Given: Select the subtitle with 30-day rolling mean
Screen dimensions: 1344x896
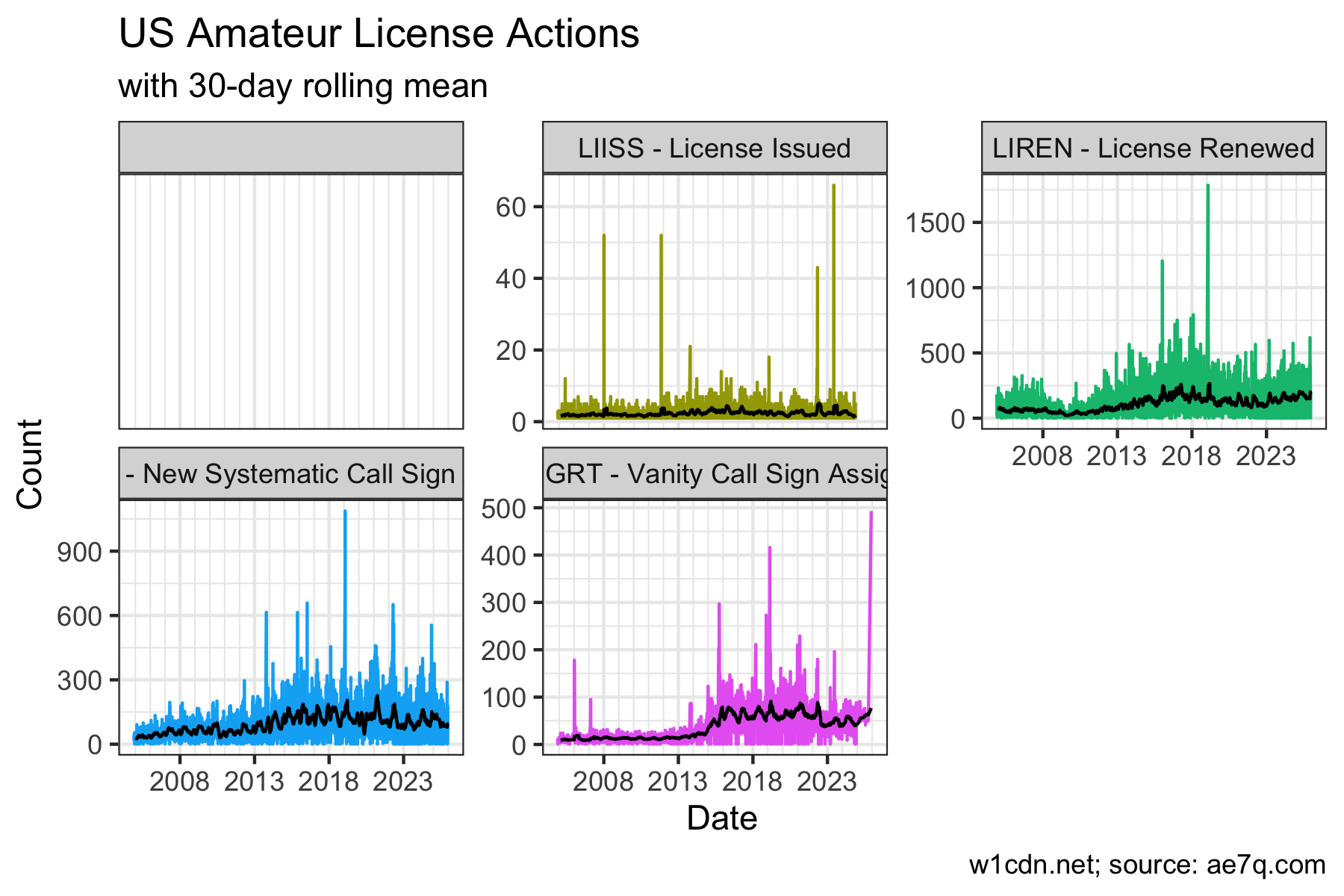Looking at the screenshot, I should [302, 86].
